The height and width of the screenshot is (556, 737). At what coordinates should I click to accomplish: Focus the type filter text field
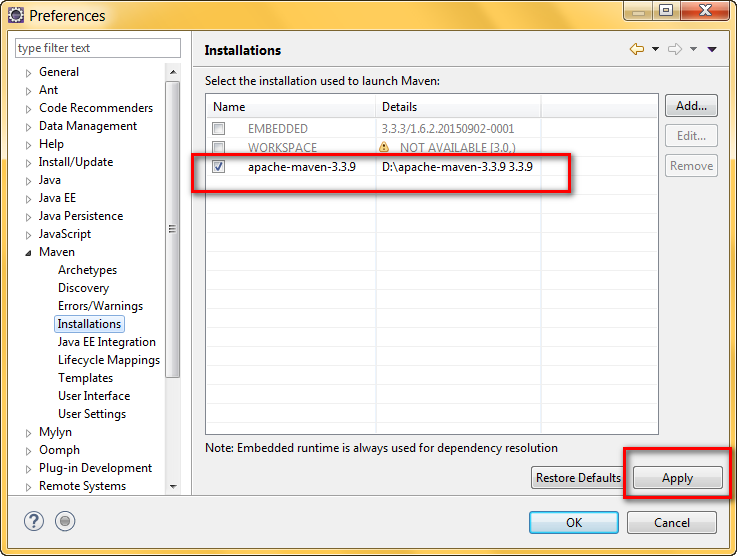click(x=98, y=48)
